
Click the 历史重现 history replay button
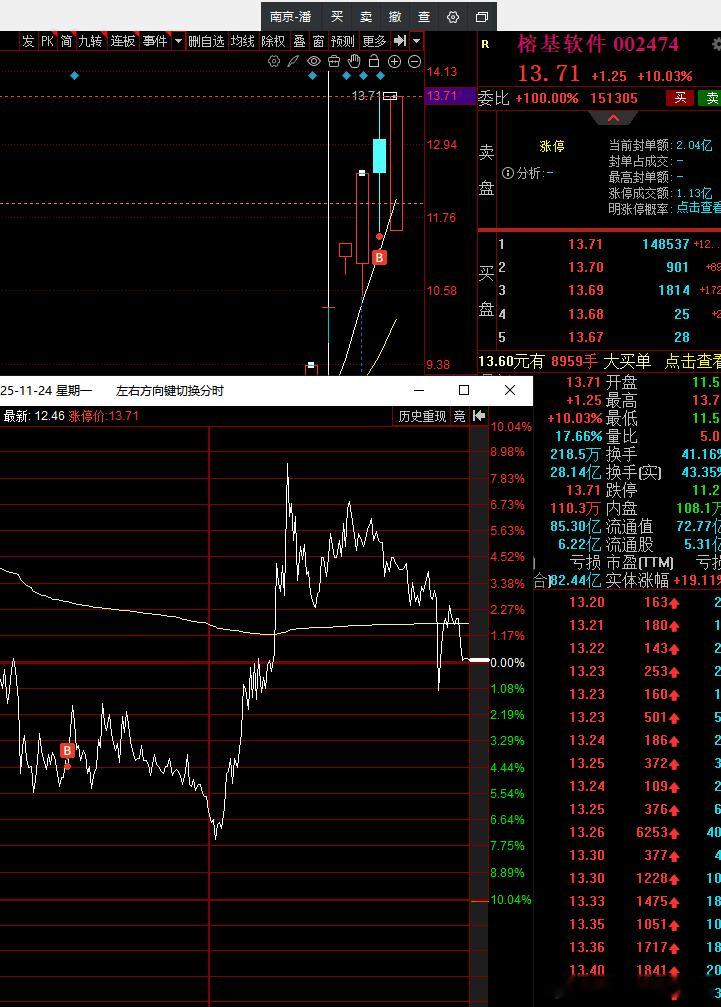422,416
